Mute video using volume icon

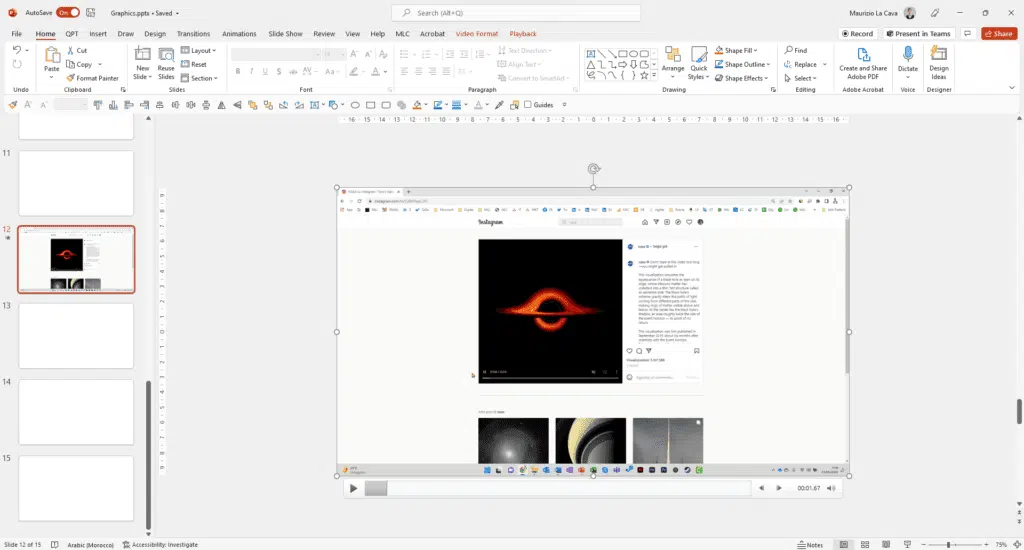pos(833,488)
